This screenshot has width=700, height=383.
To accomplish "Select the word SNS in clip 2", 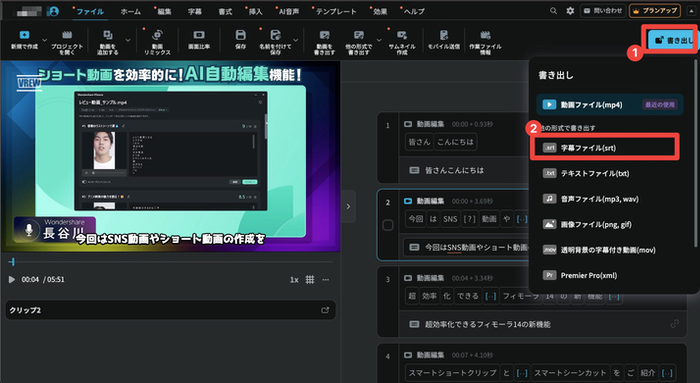I will tap(450, 219).
